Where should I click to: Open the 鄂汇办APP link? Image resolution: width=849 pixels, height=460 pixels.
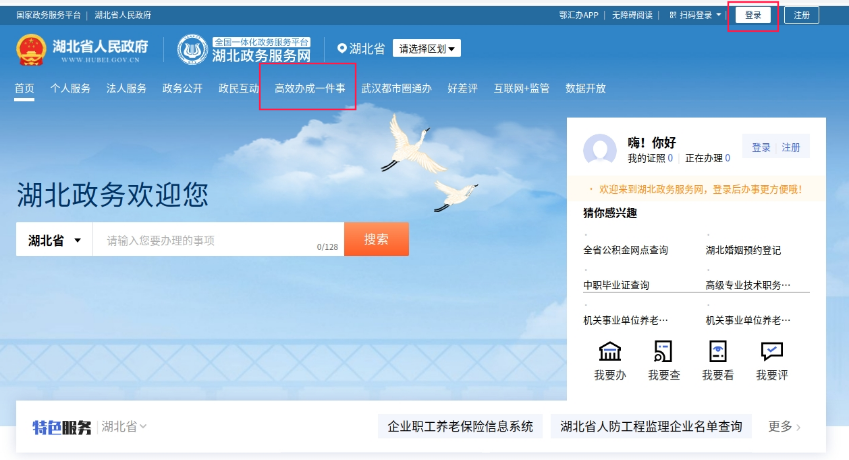[579, 15]
